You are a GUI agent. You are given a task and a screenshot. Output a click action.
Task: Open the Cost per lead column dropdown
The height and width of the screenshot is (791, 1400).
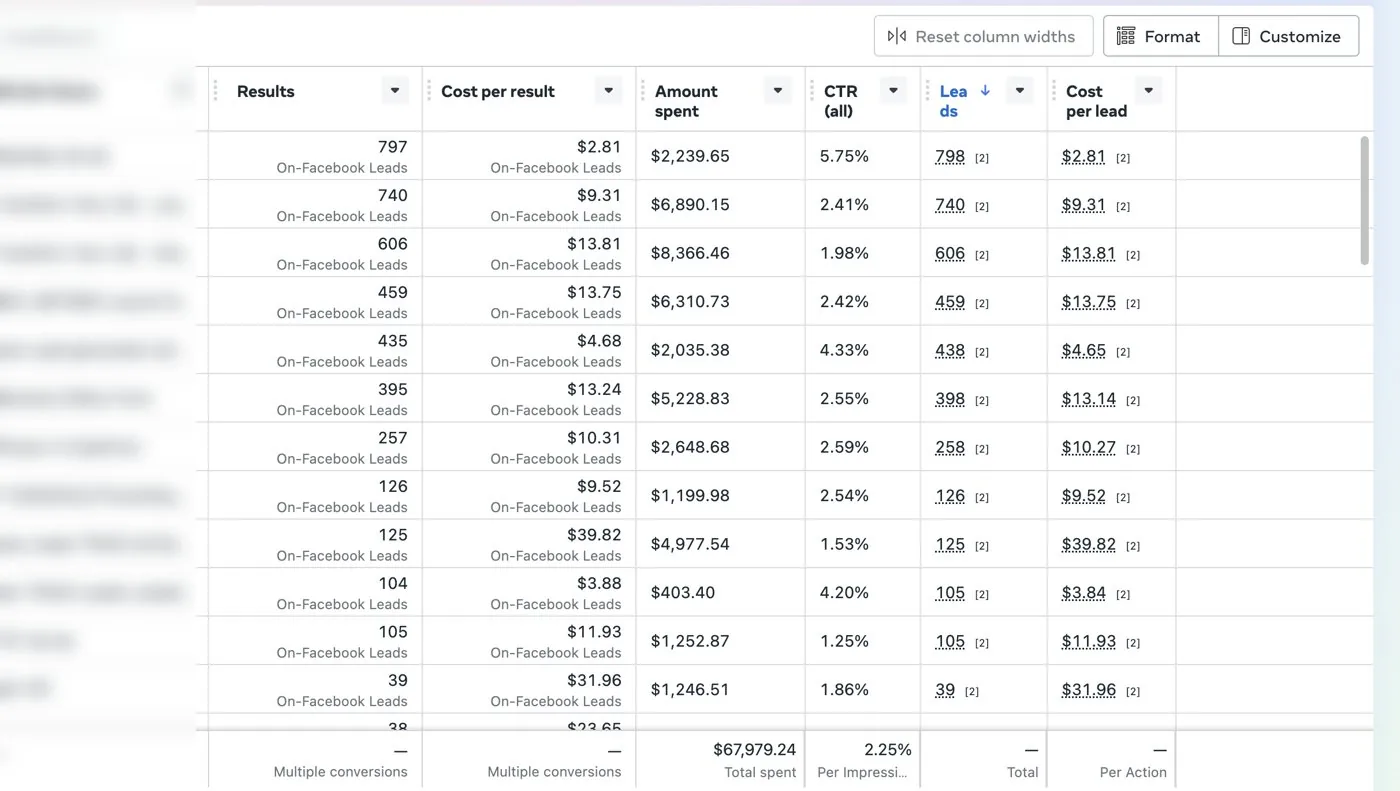click(1149, 91)
